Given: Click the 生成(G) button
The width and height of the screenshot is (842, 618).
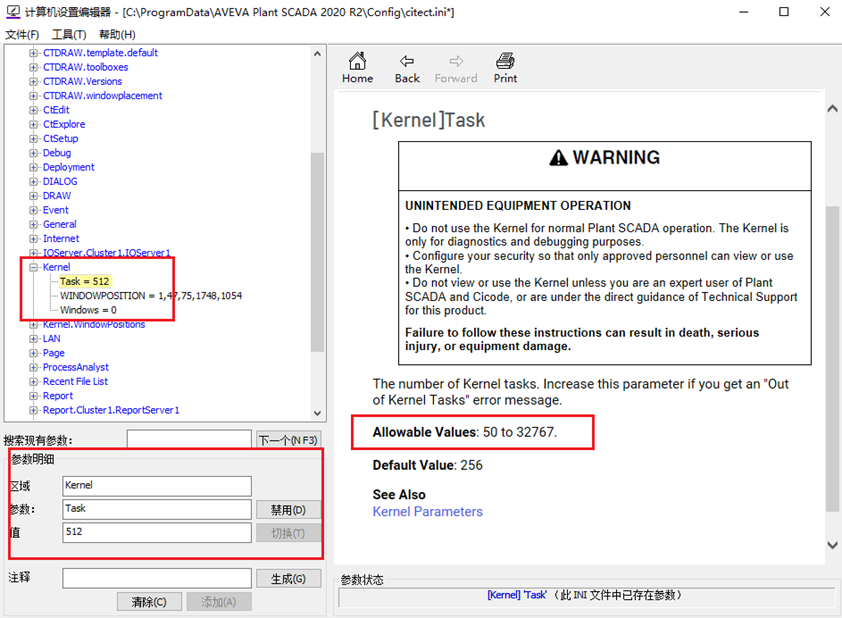Looking at the screenshot, I should pyautogui.click(x=288, y=579).
